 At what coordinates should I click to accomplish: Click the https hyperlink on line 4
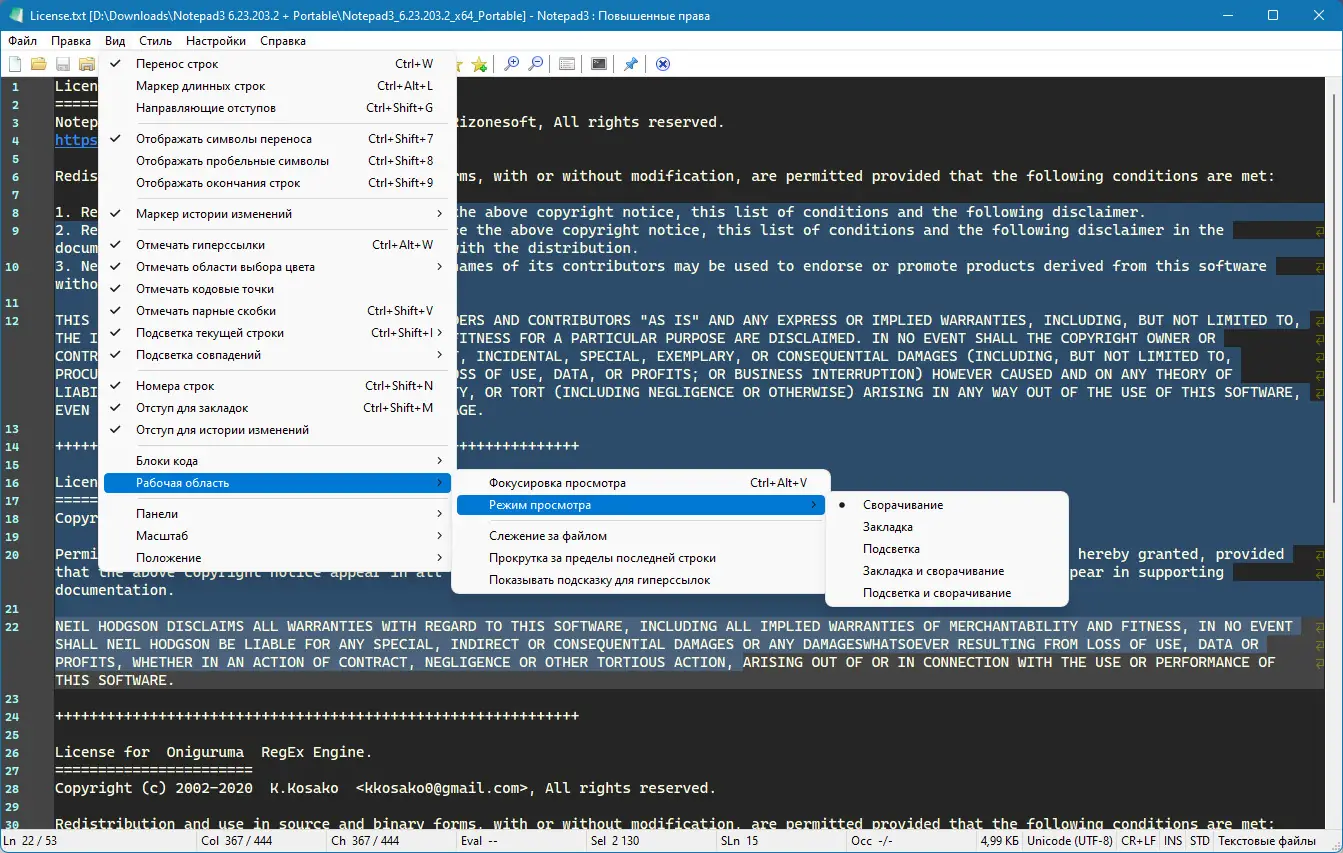click(76, 140)
